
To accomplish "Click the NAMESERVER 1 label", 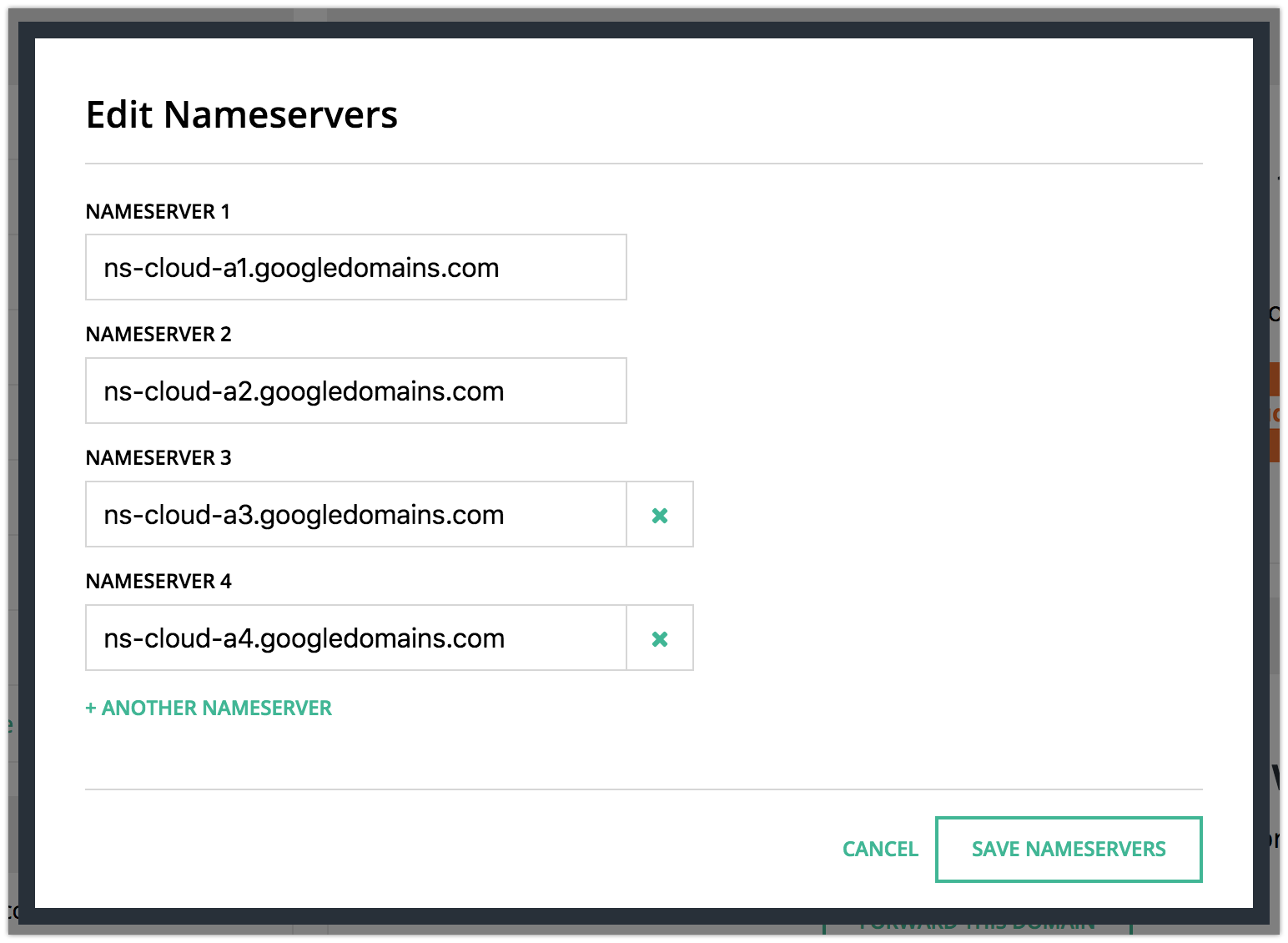I will pyautogui.click(x=158, y=212).
